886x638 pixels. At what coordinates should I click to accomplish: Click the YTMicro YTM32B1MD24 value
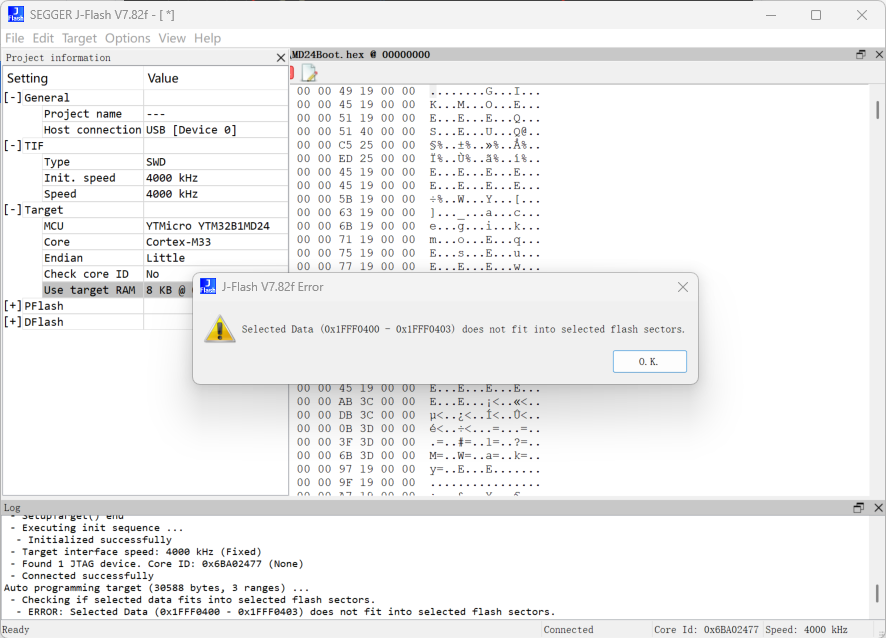pyautogui.click(x=207, y=226)
